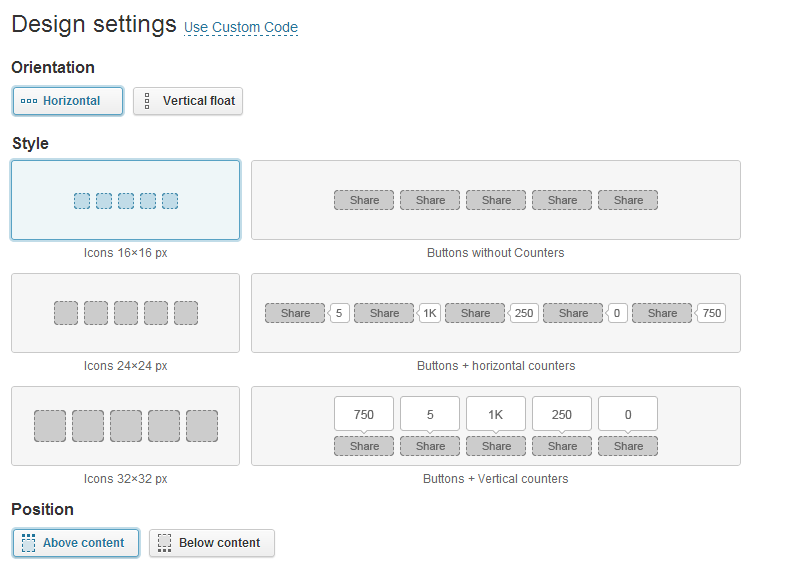
Task: Click first small icon in 16×16 preview
Action: click(82, 201)
